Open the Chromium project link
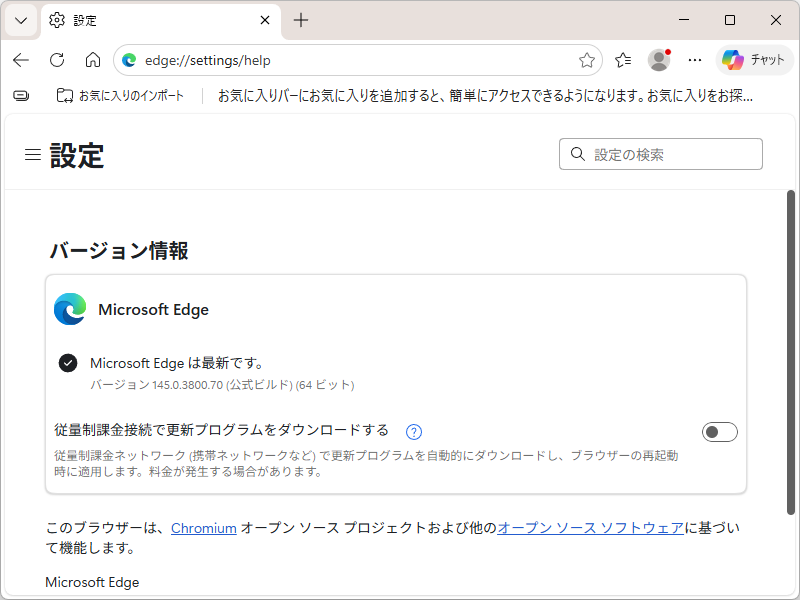Viewport: 800px width, 600px height. [204, 528]
